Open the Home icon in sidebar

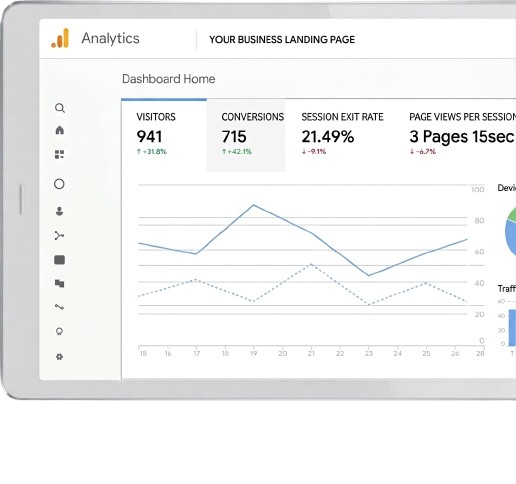coord(59,130)
